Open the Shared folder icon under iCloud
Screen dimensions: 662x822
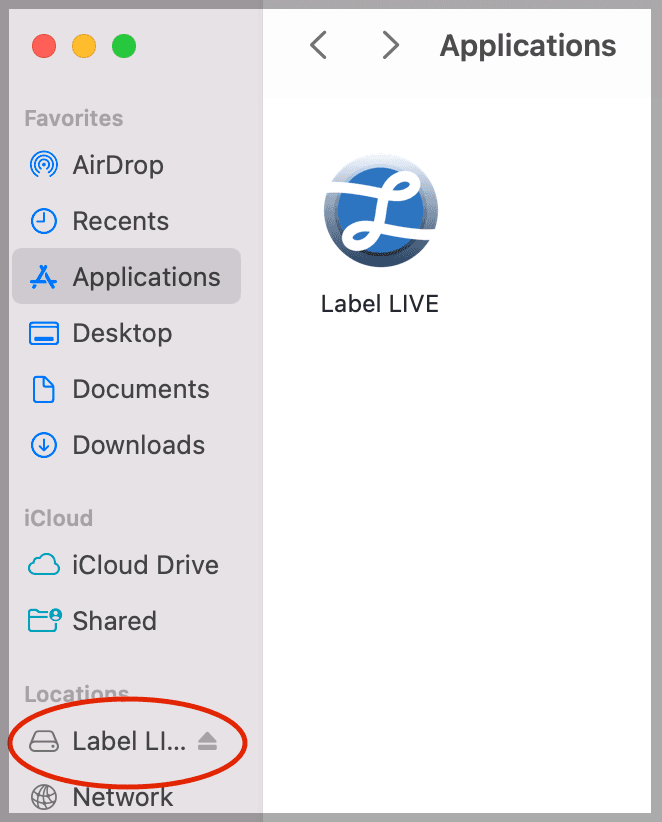(43, 621)
